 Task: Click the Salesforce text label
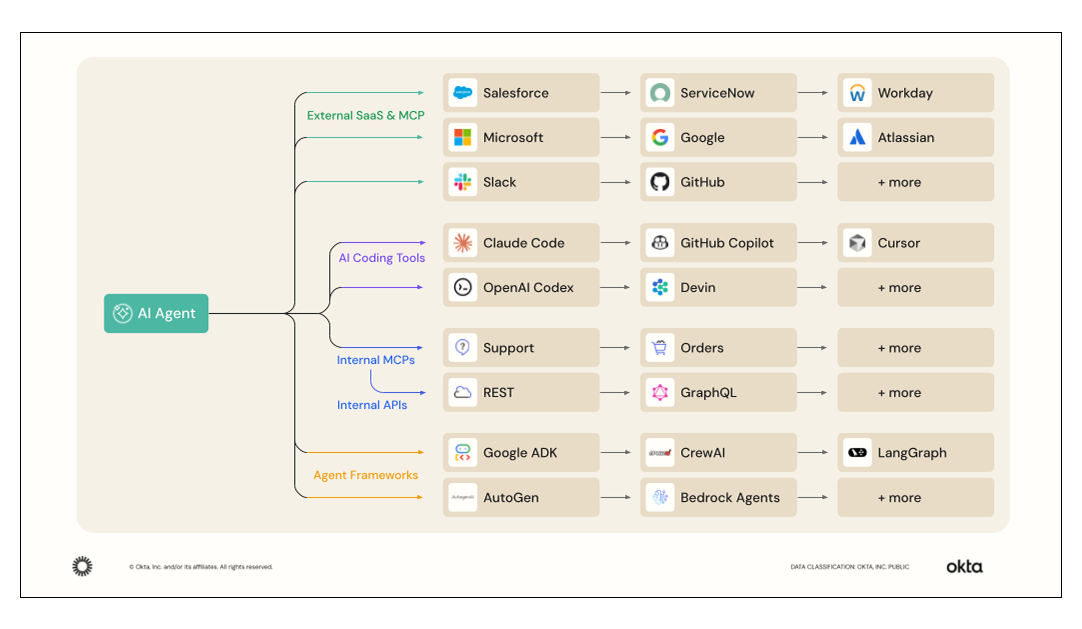tap(515, 93)
